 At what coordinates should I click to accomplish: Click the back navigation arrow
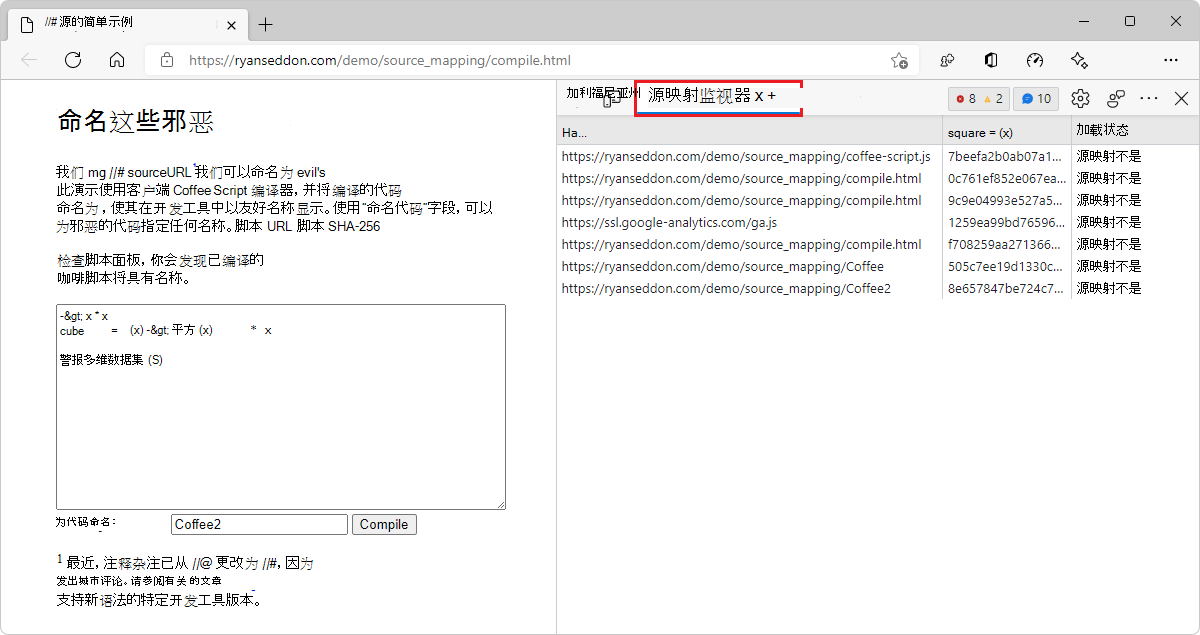[29, 60]
